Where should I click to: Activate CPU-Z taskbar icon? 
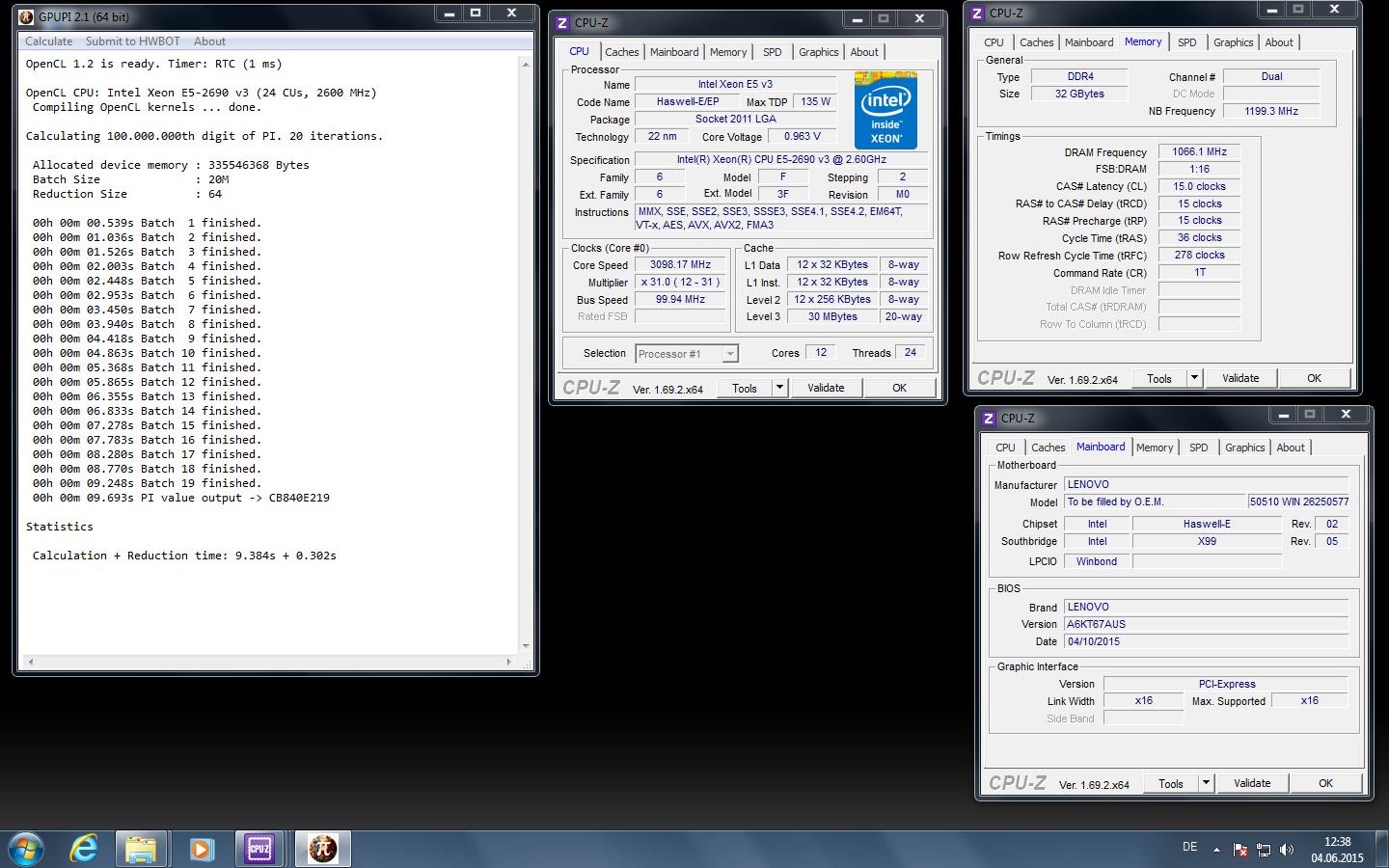259,849
